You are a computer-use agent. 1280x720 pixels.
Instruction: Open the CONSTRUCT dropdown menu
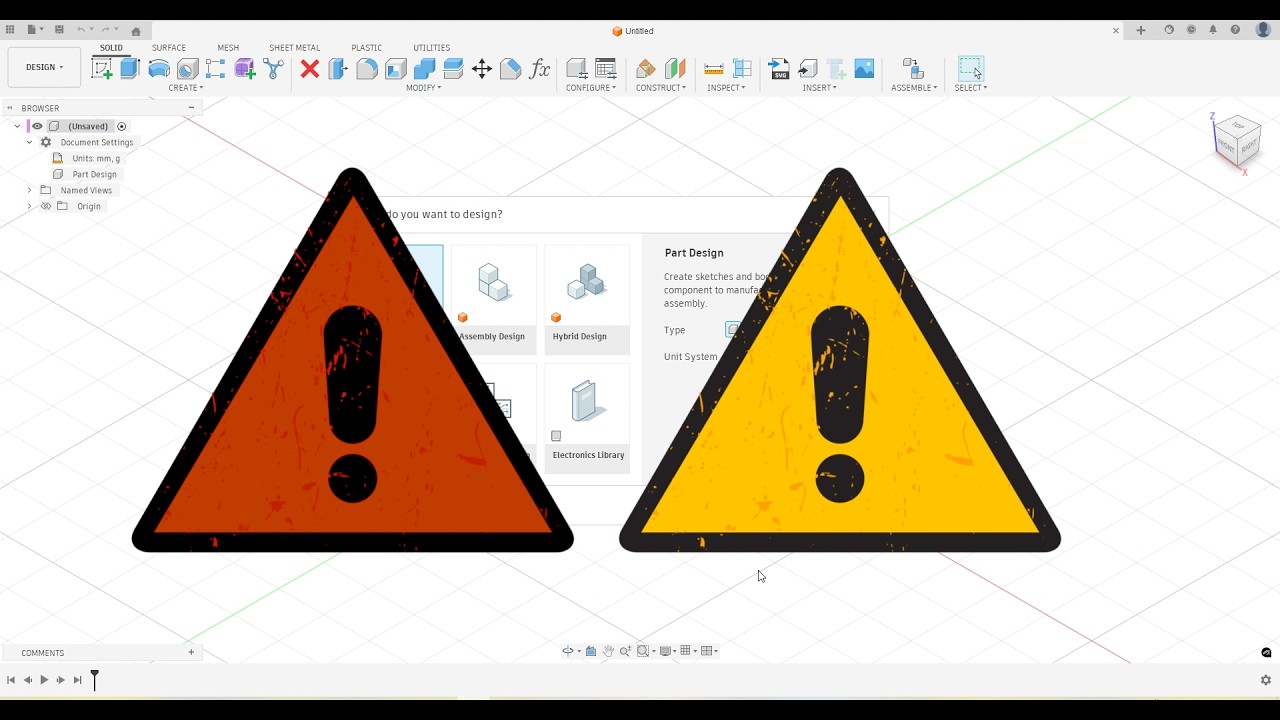point(661,88)
